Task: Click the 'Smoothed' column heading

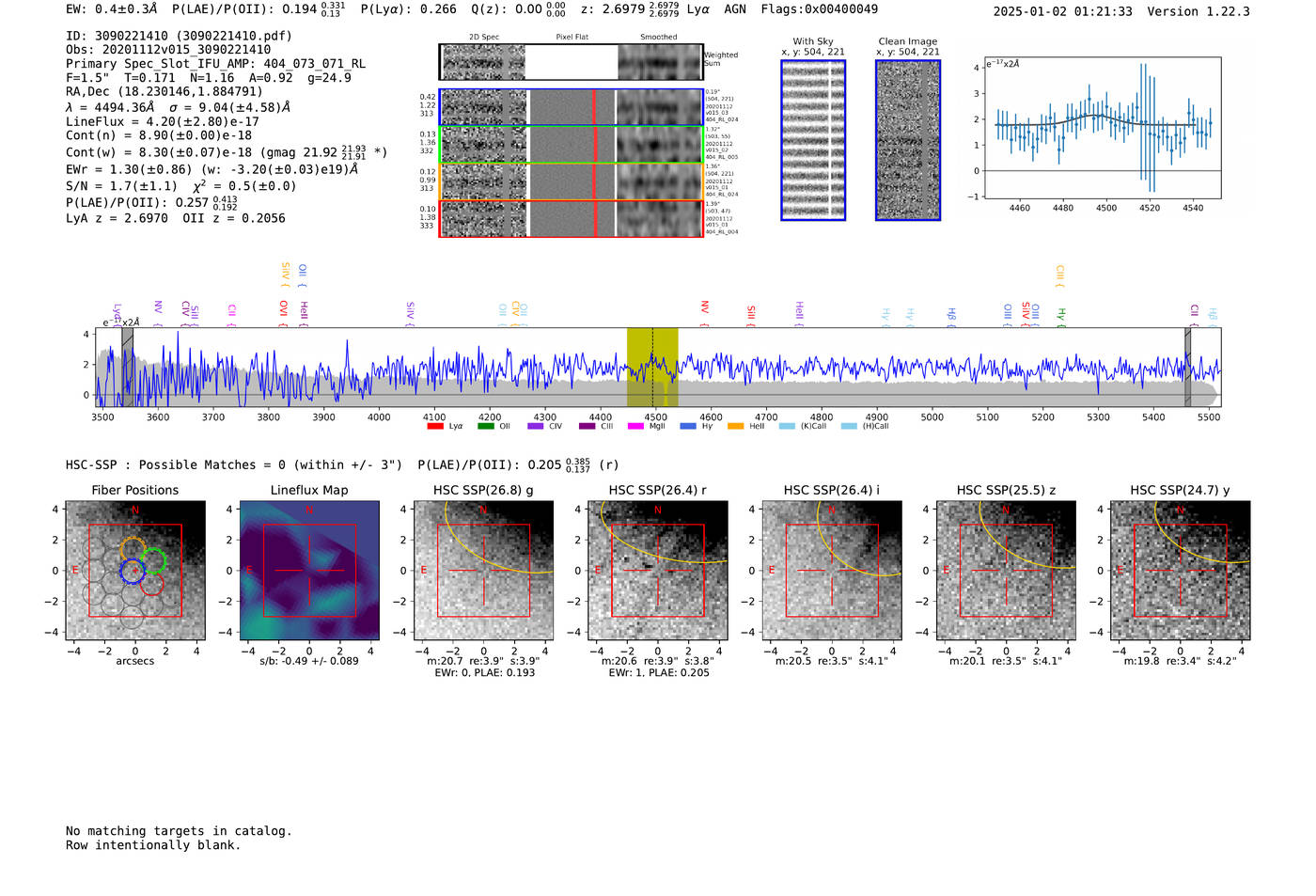Action: (x=659, y=37)
